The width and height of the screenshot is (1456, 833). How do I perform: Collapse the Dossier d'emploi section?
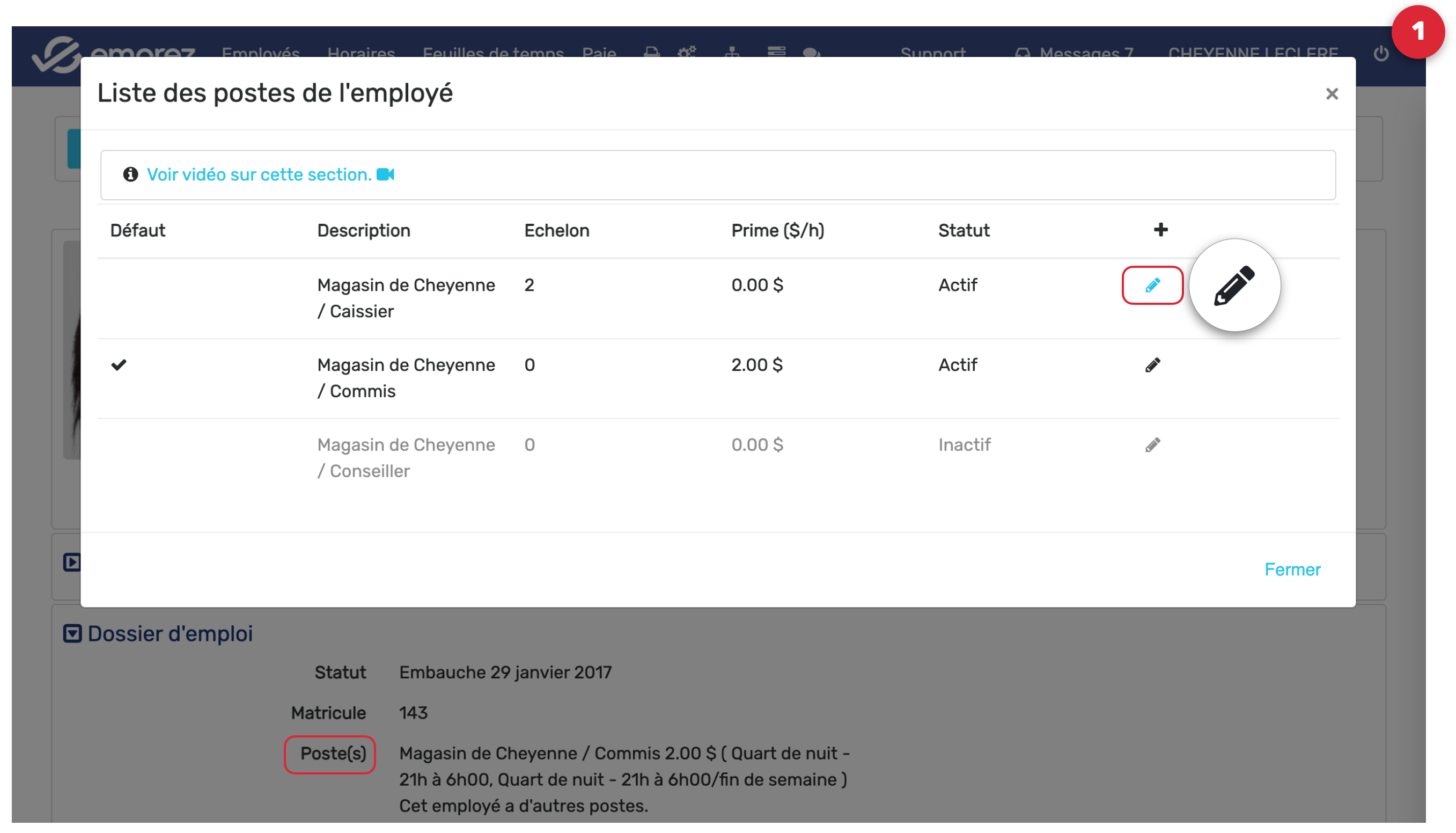coord(72,633)
